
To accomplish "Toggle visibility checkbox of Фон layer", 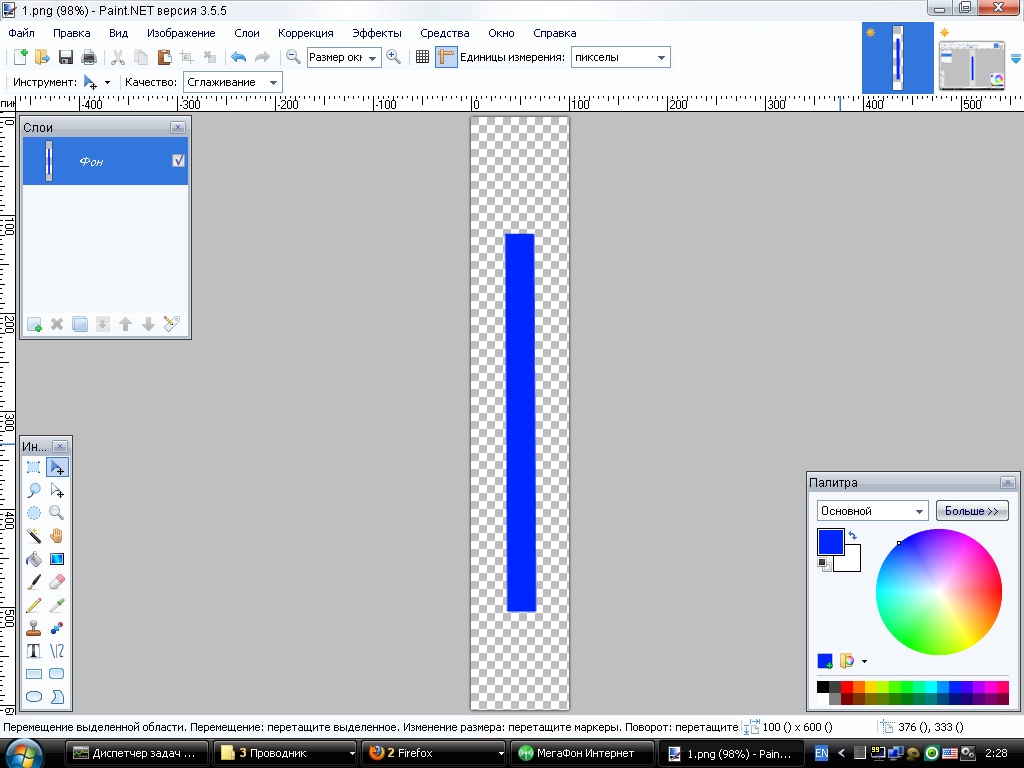I will click(x=178, y=161).
